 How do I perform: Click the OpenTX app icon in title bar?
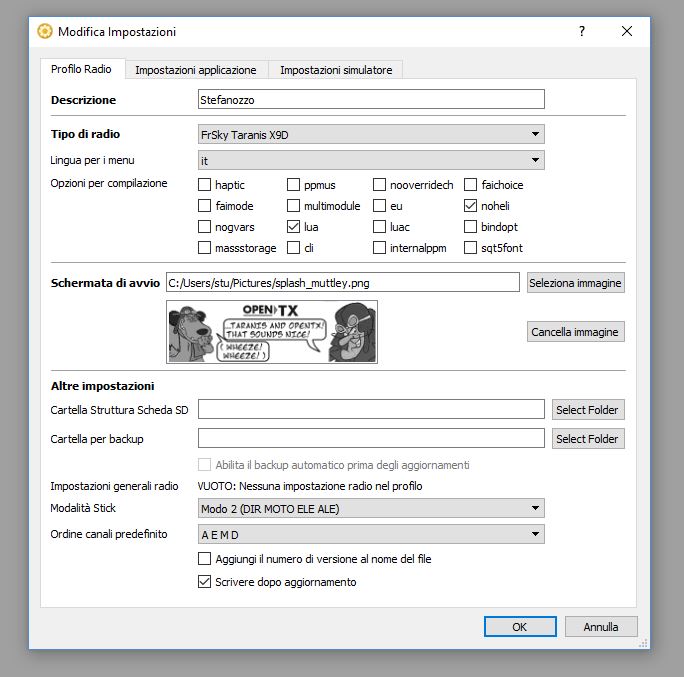pyautogui.click(x=45, y=31)
